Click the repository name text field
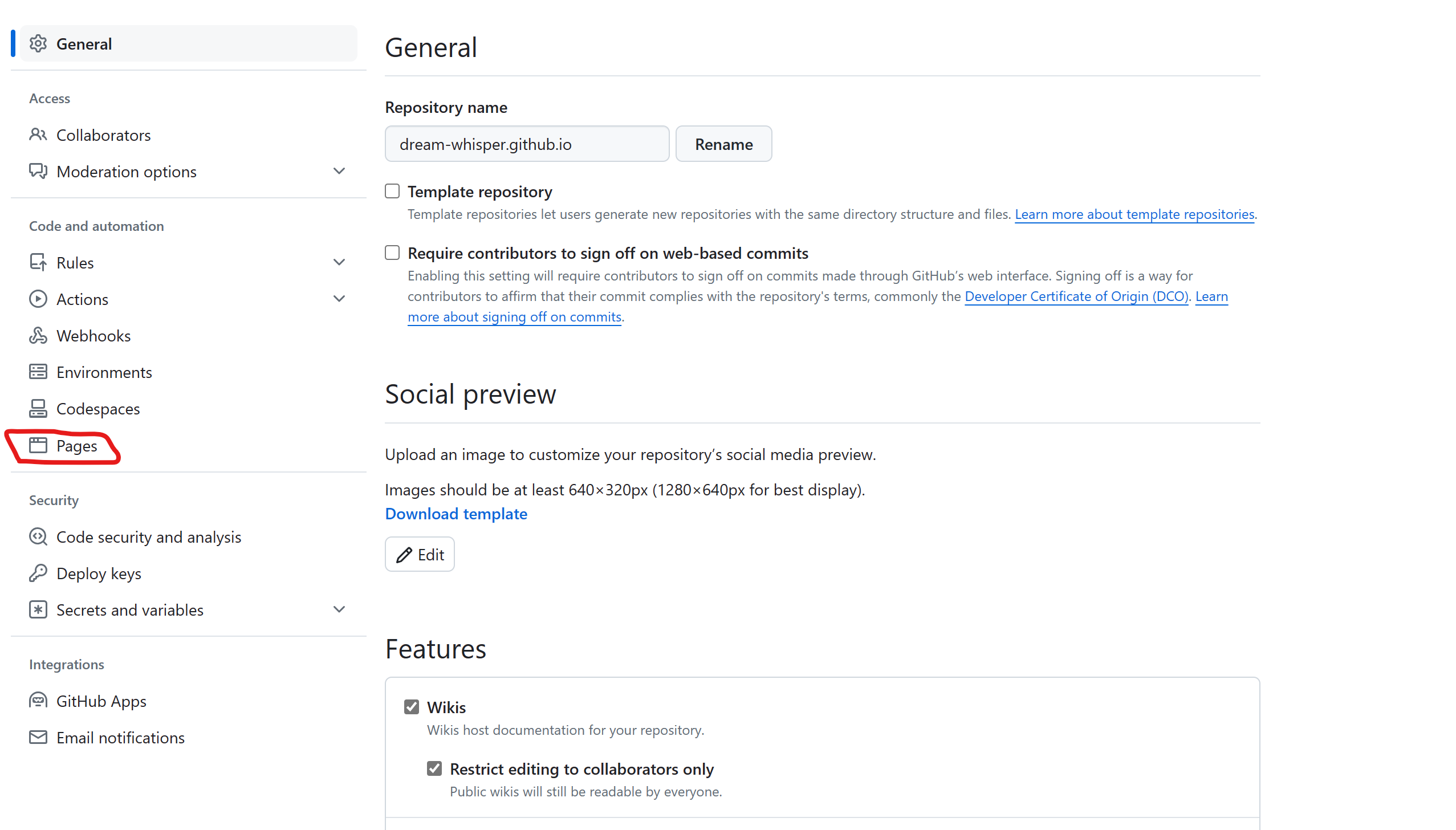This screenshot has width=1456, height=830. pos(527,144)
